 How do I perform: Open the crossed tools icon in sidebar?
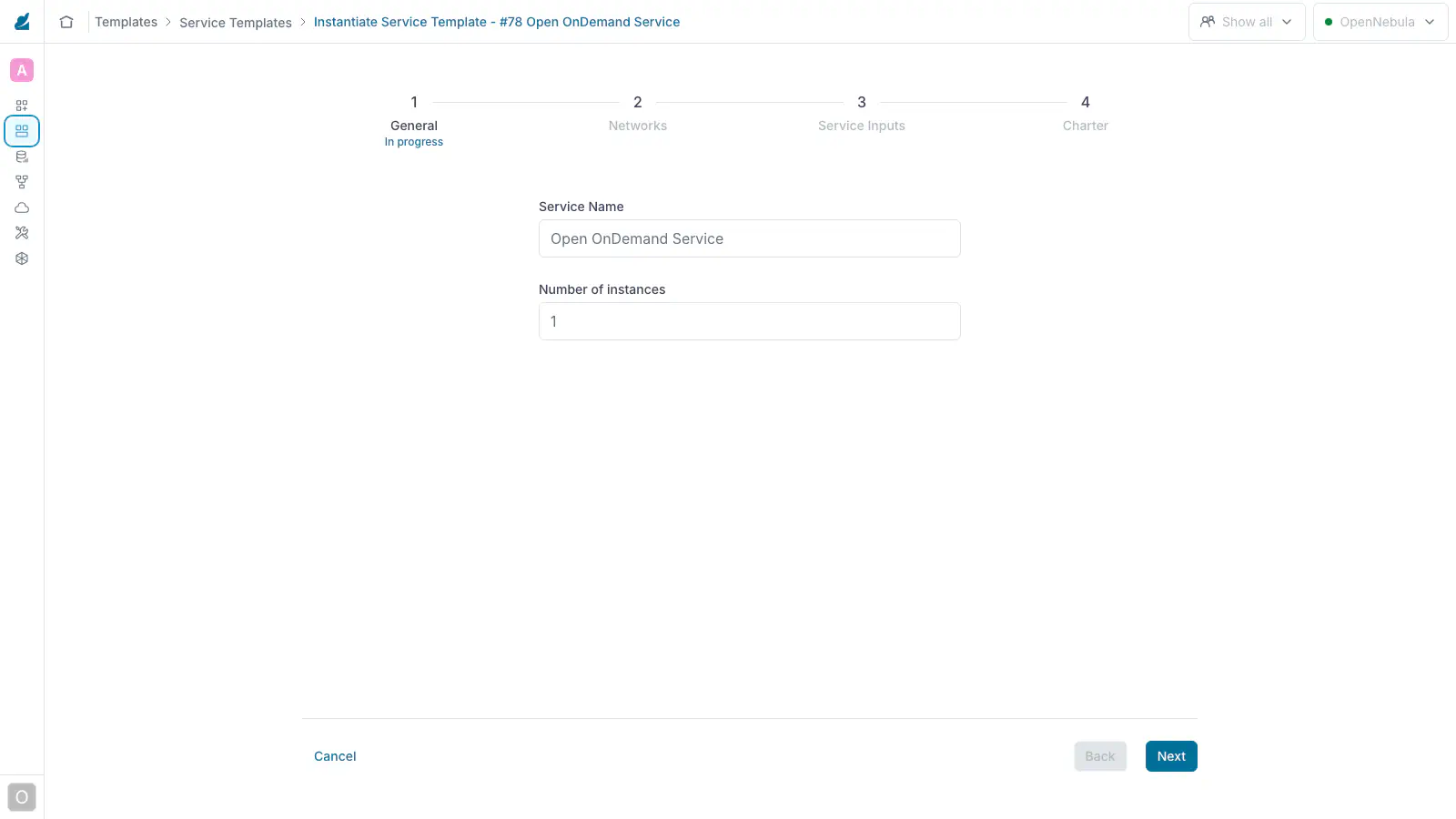tap(22, 233)
